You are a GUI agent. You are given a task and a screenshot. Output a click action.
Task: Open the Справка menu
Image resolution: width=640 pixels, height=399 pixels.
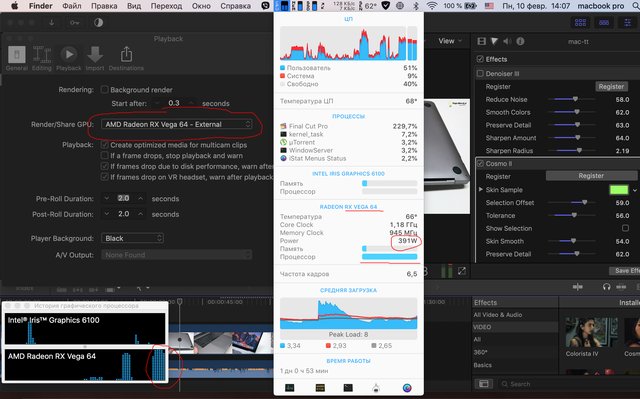tap(236, 6)
